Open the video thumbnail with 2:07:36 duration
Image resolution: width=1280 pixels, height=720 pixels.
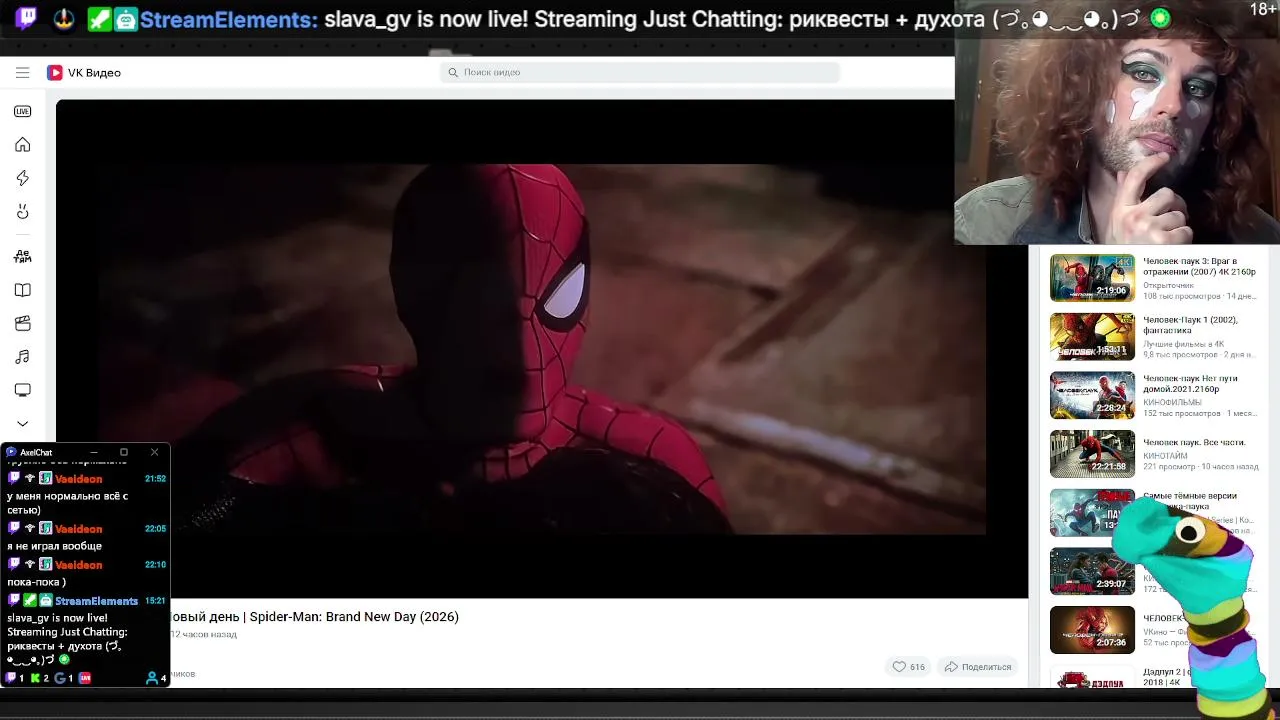point(1092,630)
